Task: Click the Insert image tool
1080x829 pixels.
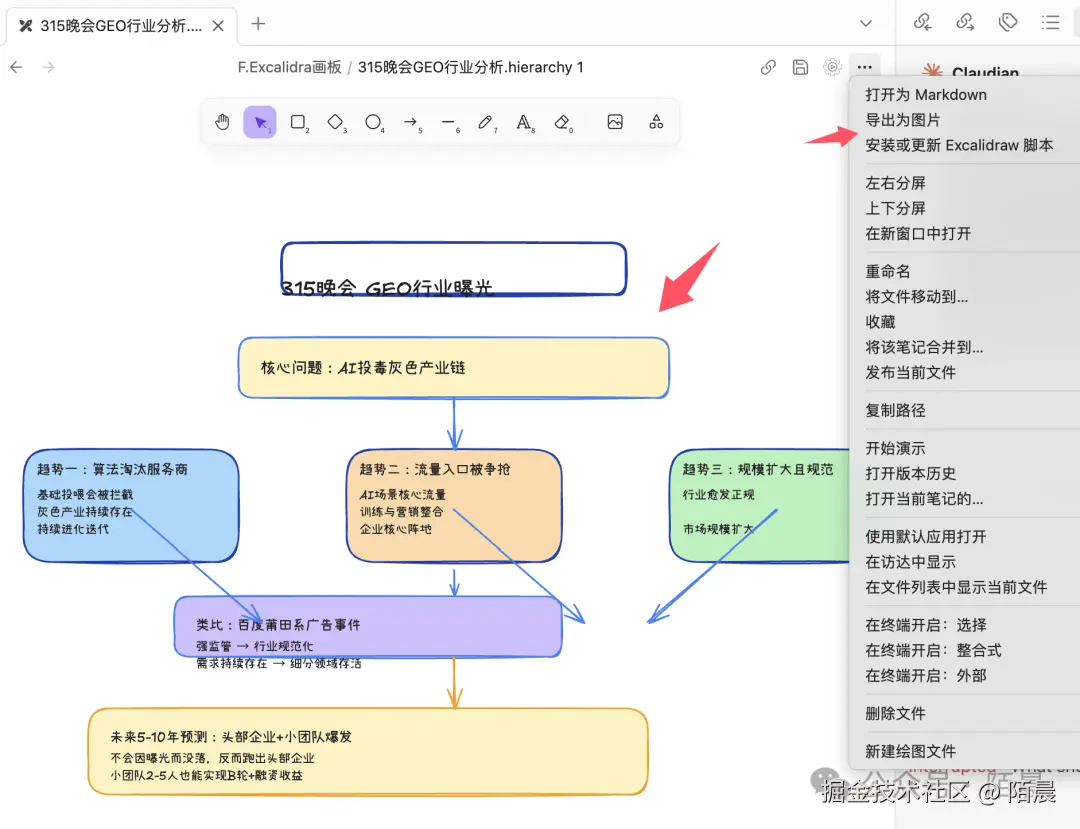Action: pyautogui.click(x=615, y=122)
